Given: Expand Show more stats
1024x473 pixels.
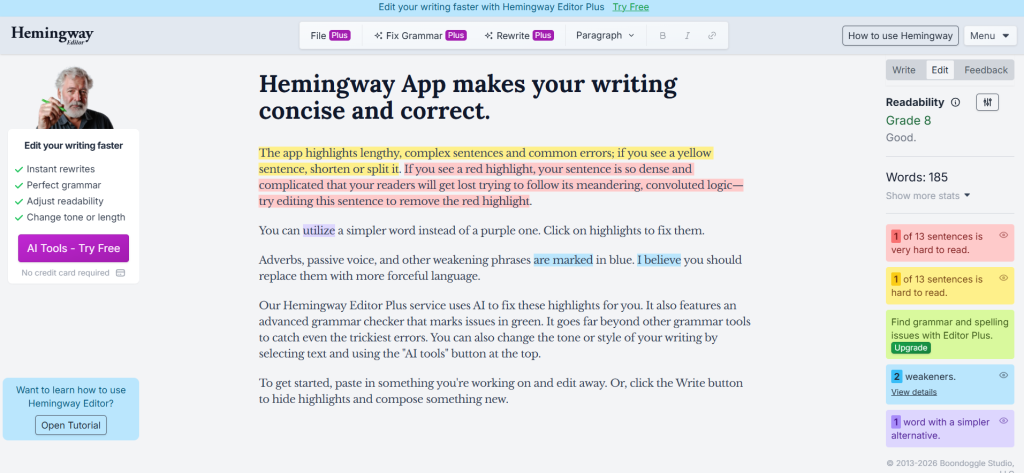Looking at the screenshot, I should 927,195.
